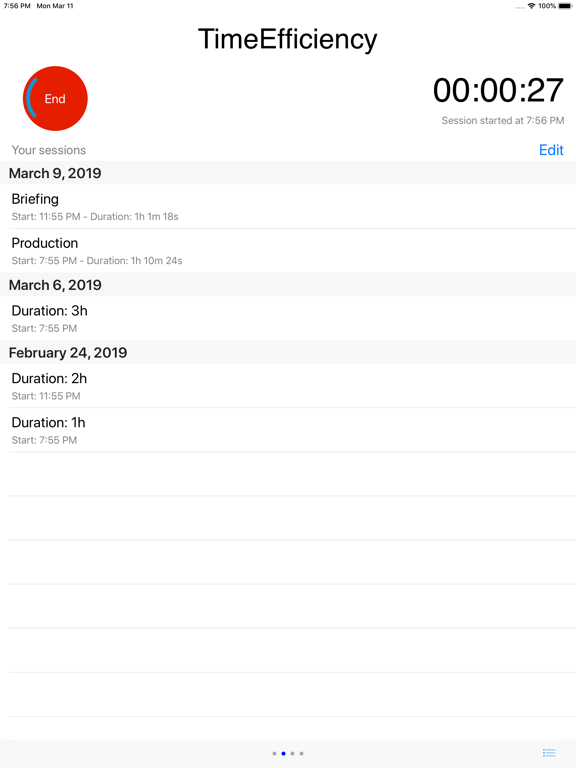Select the Briefing session entry

[288, 207]
